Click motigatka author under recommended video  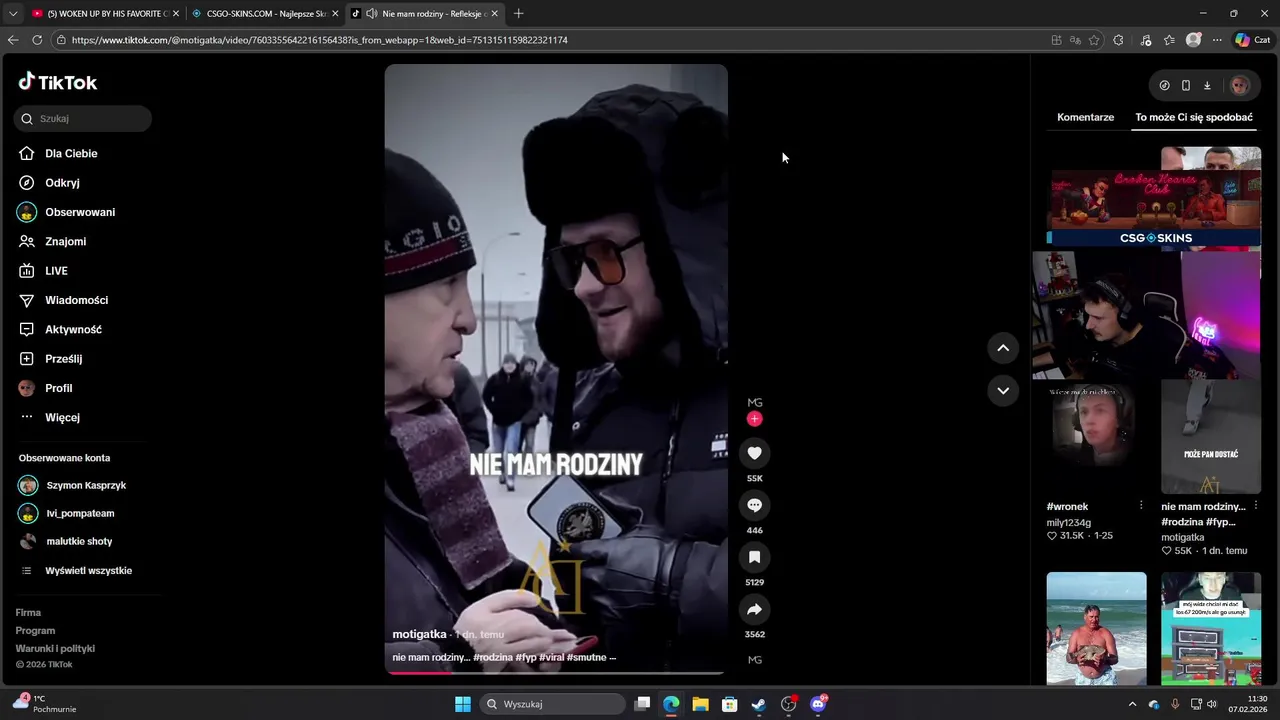click(1183, 537)
